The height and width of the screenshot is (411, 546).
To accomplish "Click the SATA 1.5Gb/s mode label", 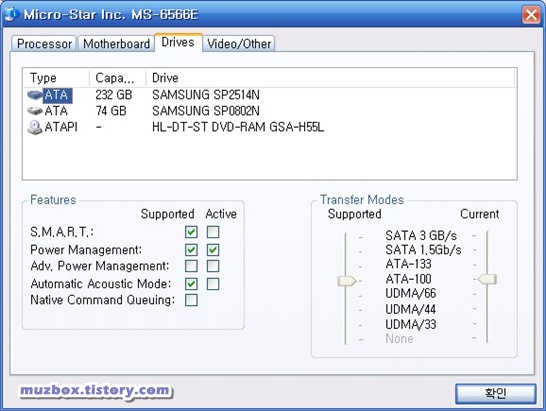I will click(x=423, y=250).
